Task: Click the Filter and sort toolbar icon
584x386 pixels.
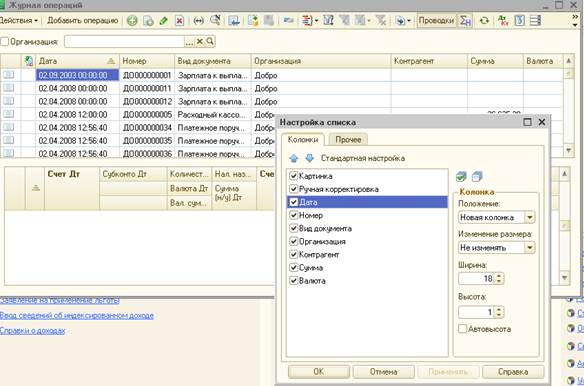Action: point(328,20)
